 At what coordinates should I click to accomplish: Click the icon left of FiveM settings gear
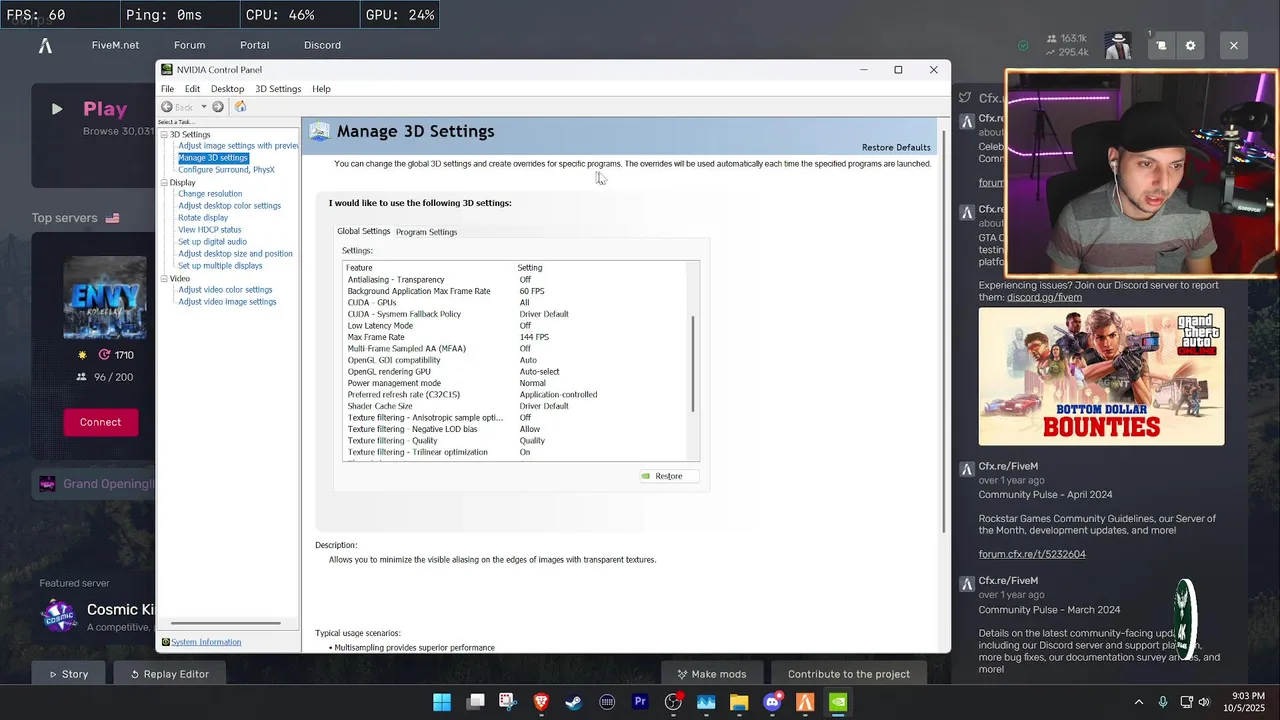[1161, 45]
